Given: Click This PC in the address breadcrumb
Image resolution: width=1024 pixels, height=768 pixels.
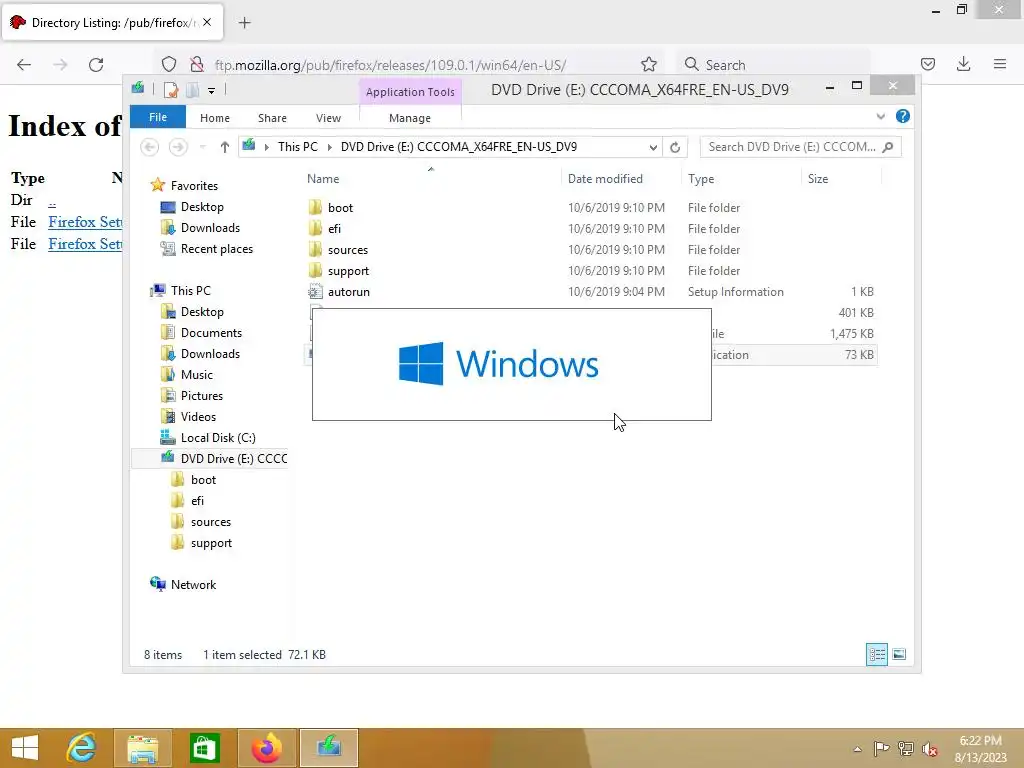Looking at the screenshot, I should click(298, 147).
